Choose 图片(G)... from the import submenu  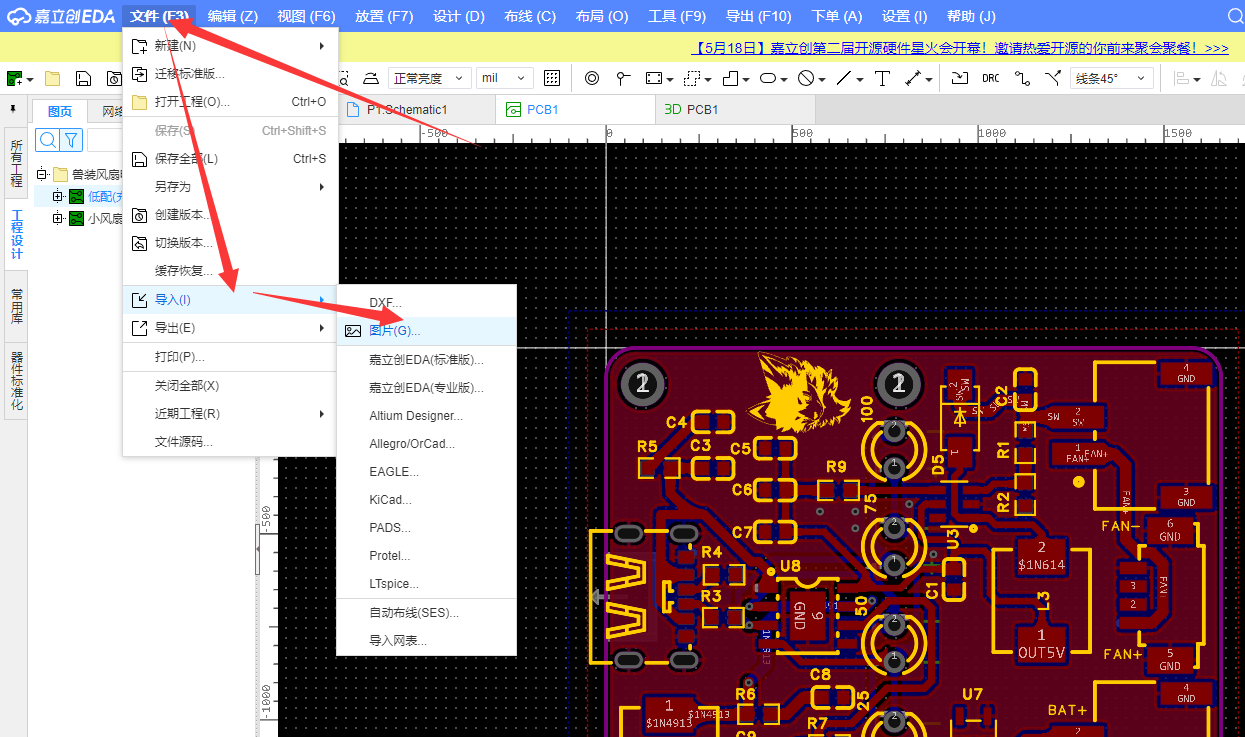(394, 331)
